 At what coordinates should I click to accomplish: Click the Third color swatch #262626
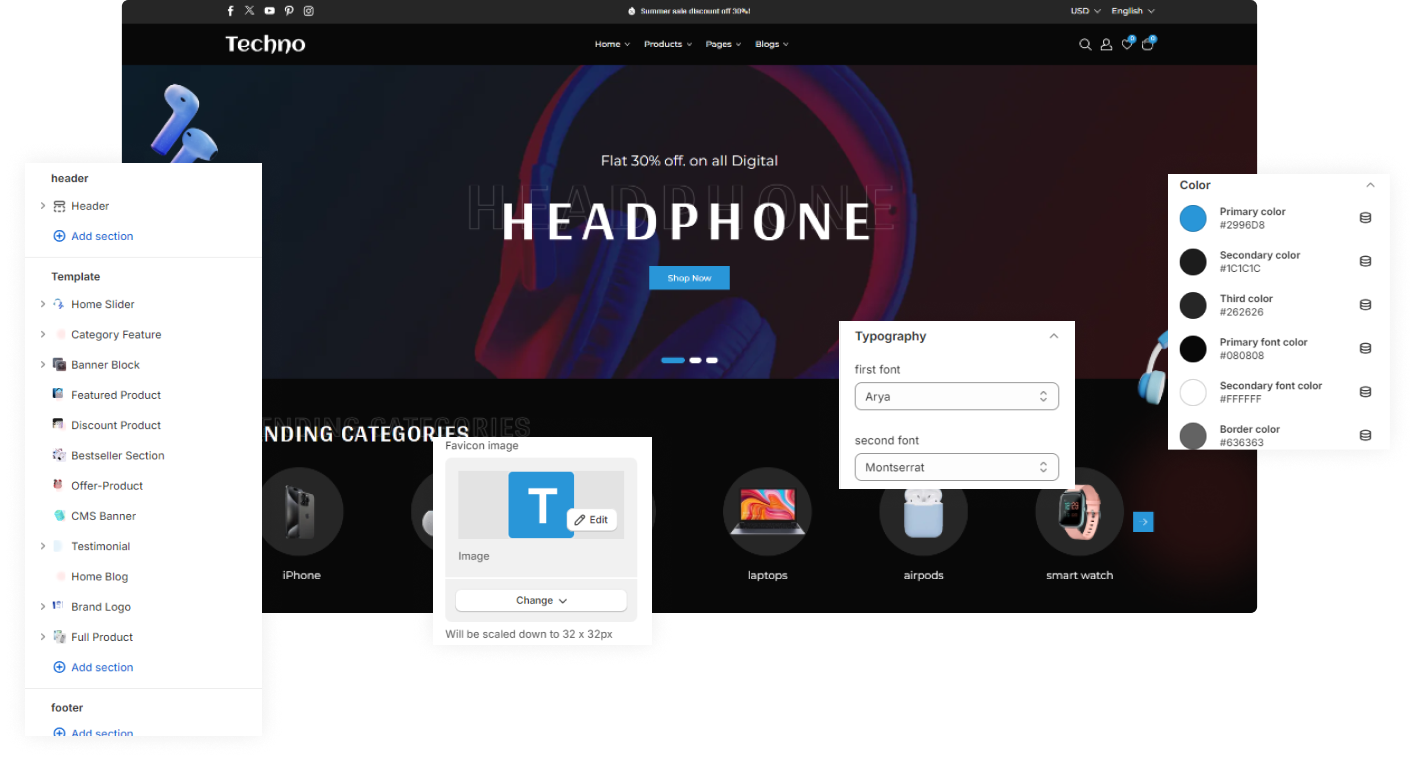click(1193, 305)
